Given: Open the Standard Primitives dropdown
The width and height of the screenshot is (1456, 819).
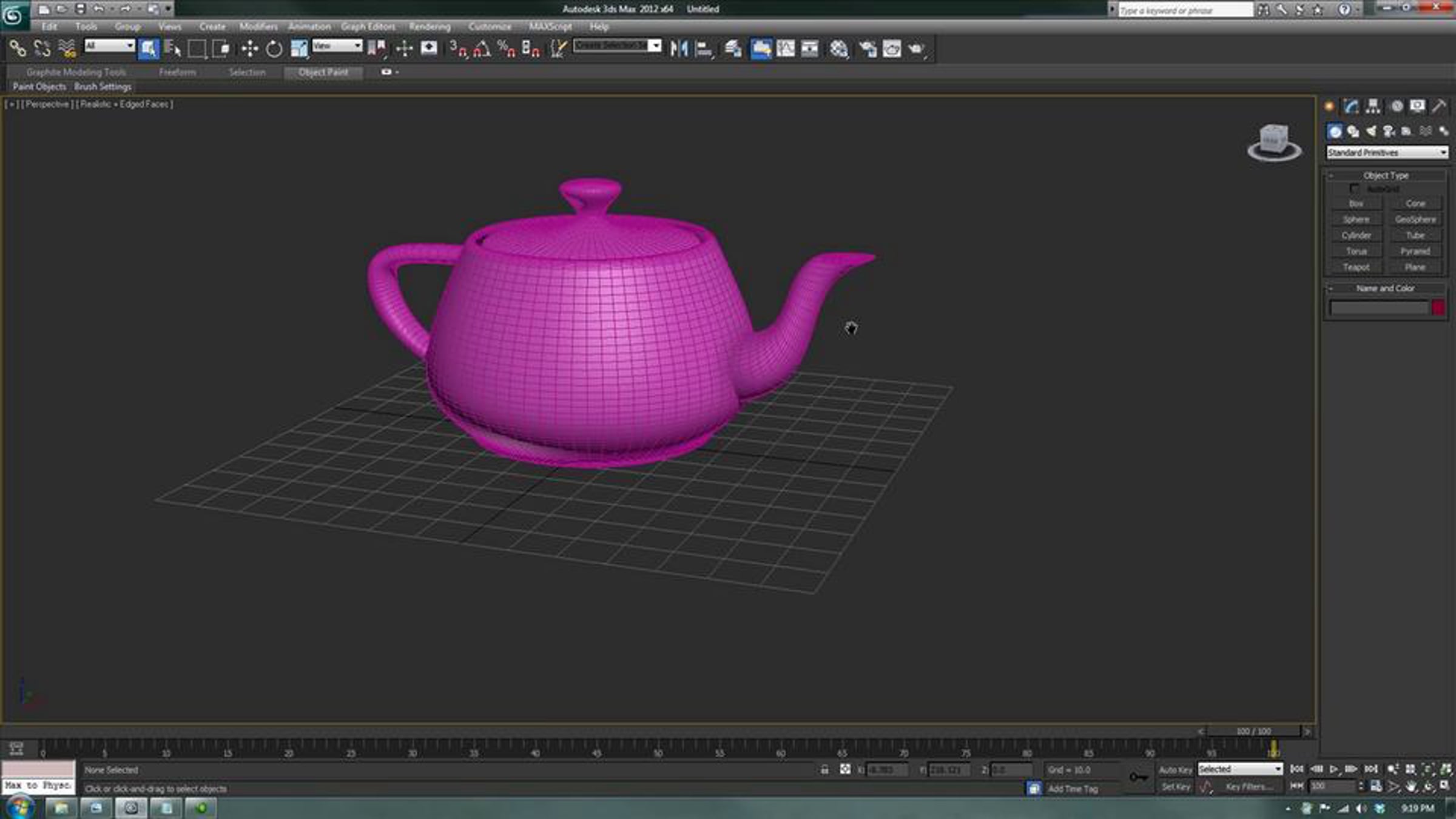Looking at the screenshot, I should [1387, 152].
